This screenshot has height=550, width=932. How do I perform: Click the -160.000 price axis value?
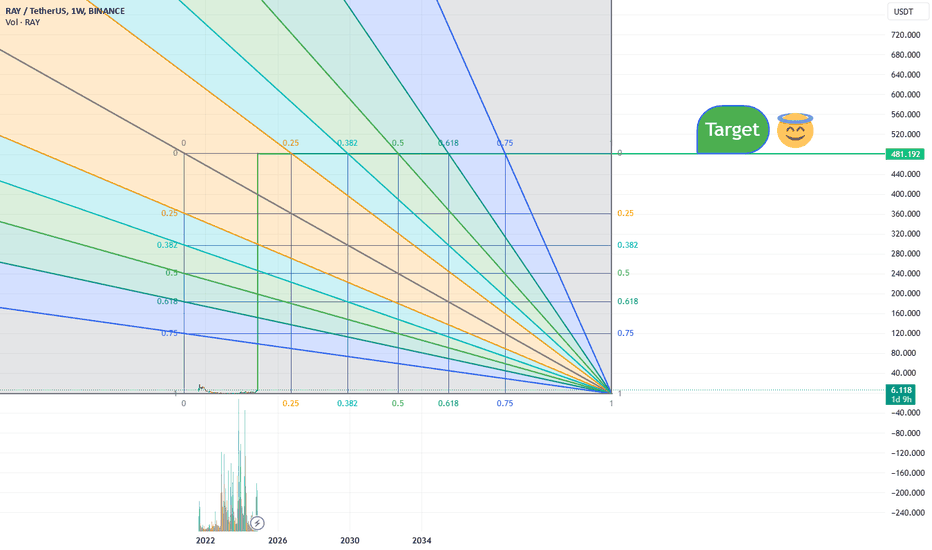[908, 473]
